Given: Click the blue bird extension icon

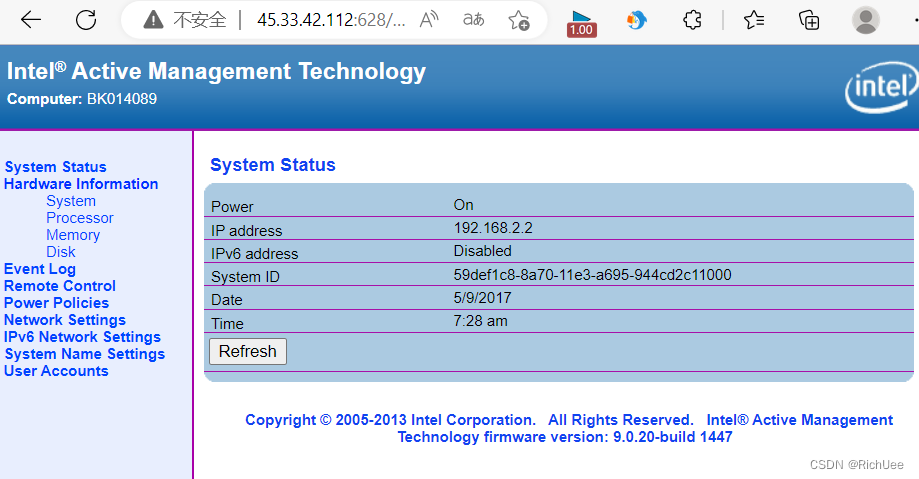Looking at the screenshot, I should point(637,21).
